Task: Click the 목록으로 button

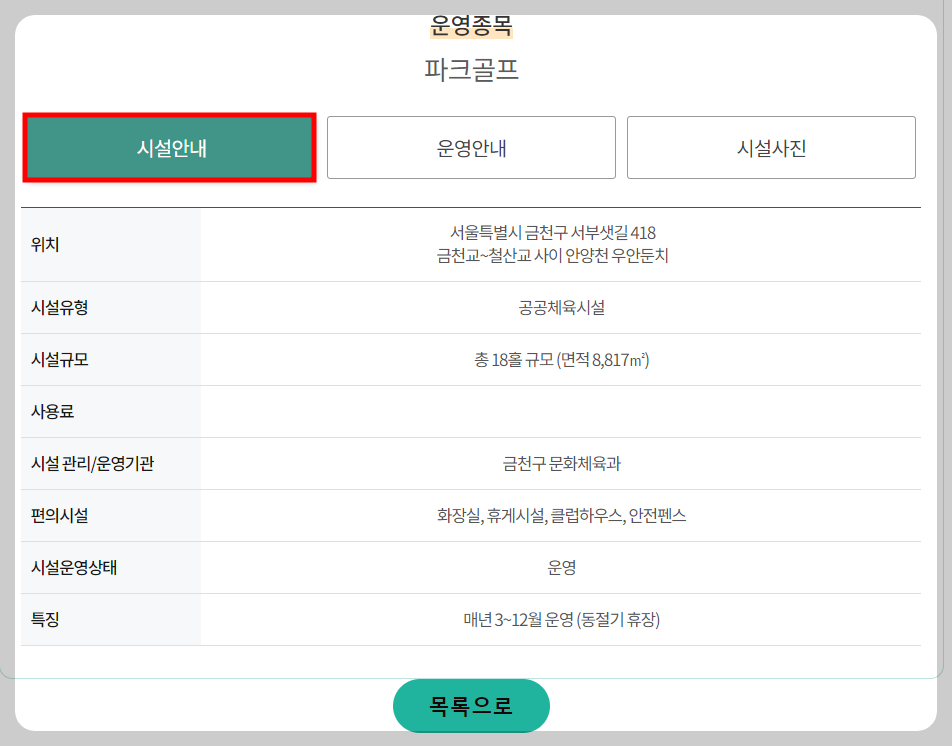Action: tap(470, 705)
